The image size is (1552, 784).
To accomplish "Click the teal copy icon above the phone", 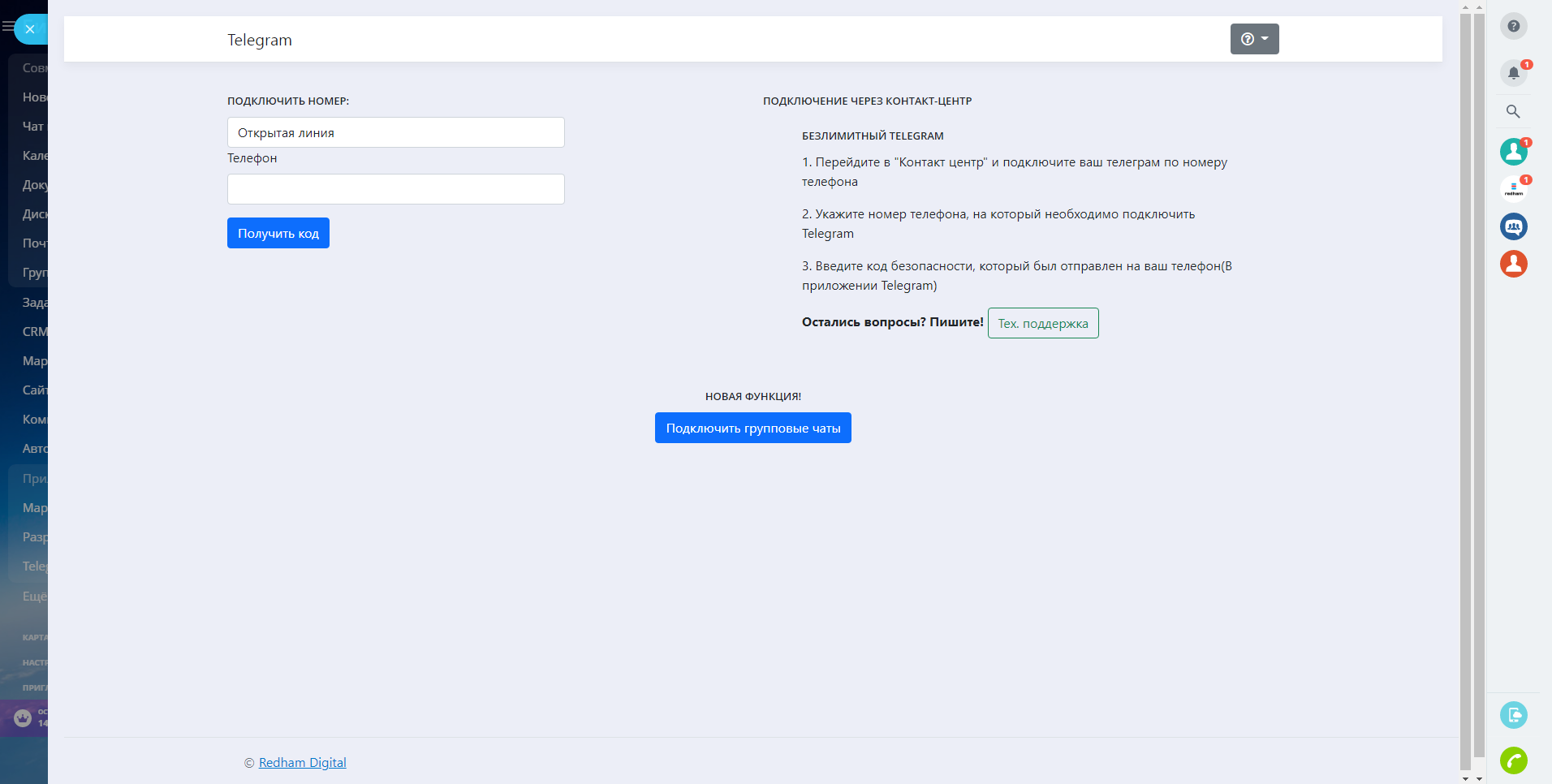I will point(1513,715).
